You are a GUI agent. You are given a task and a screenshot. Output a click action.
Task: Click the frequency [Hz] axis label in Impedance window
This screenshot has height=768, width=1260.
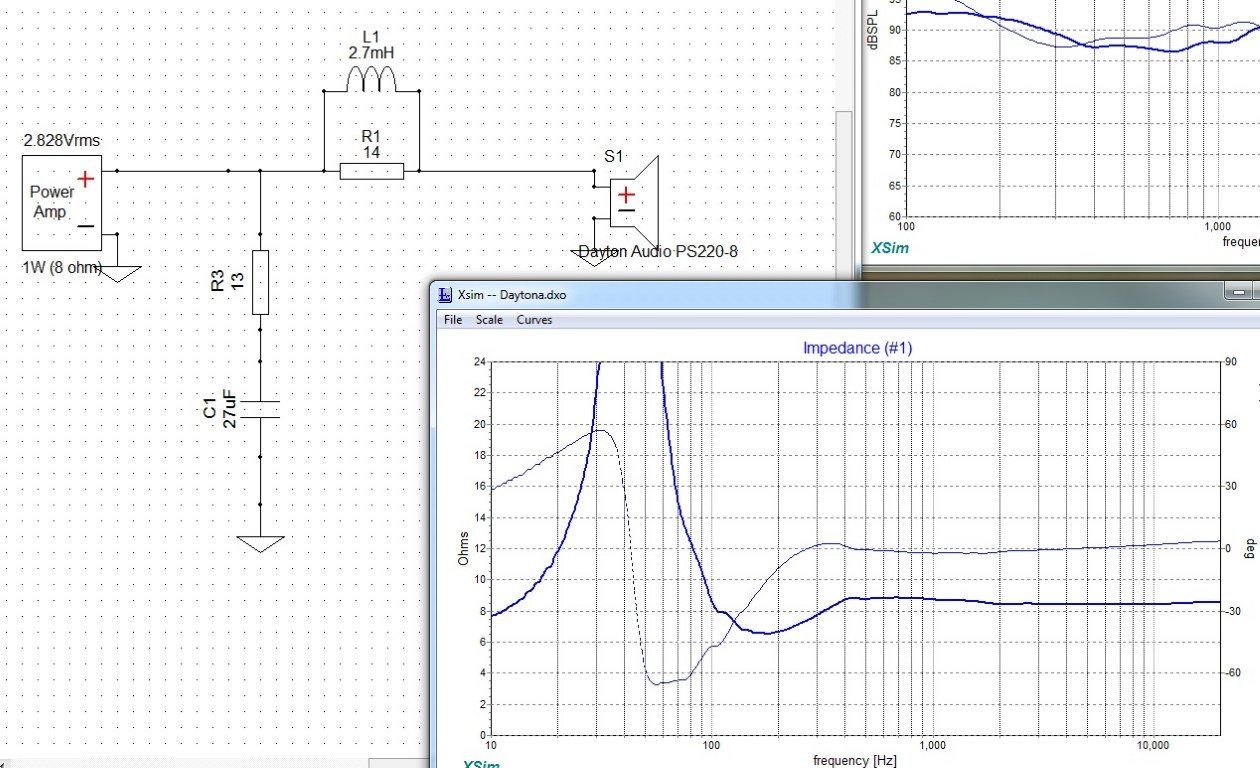pyautogui.click(x=853, y=760)
